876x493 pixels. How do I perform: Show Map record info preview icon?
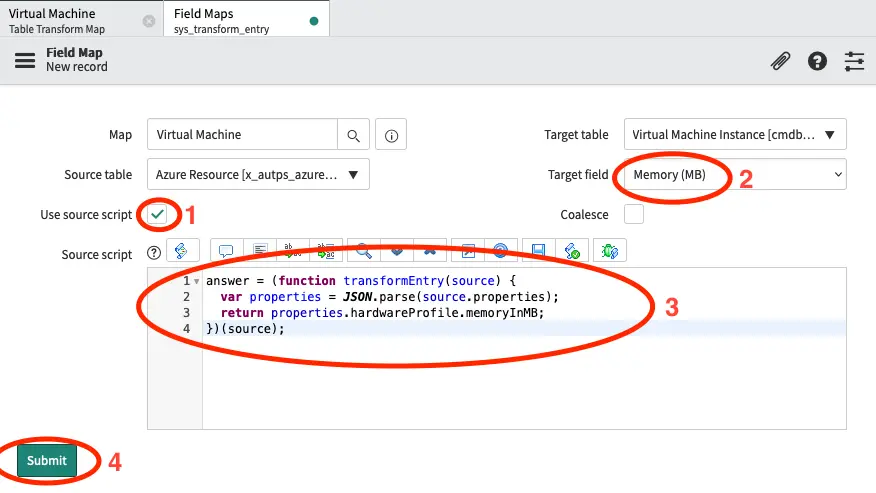click(x=391, y=135)
